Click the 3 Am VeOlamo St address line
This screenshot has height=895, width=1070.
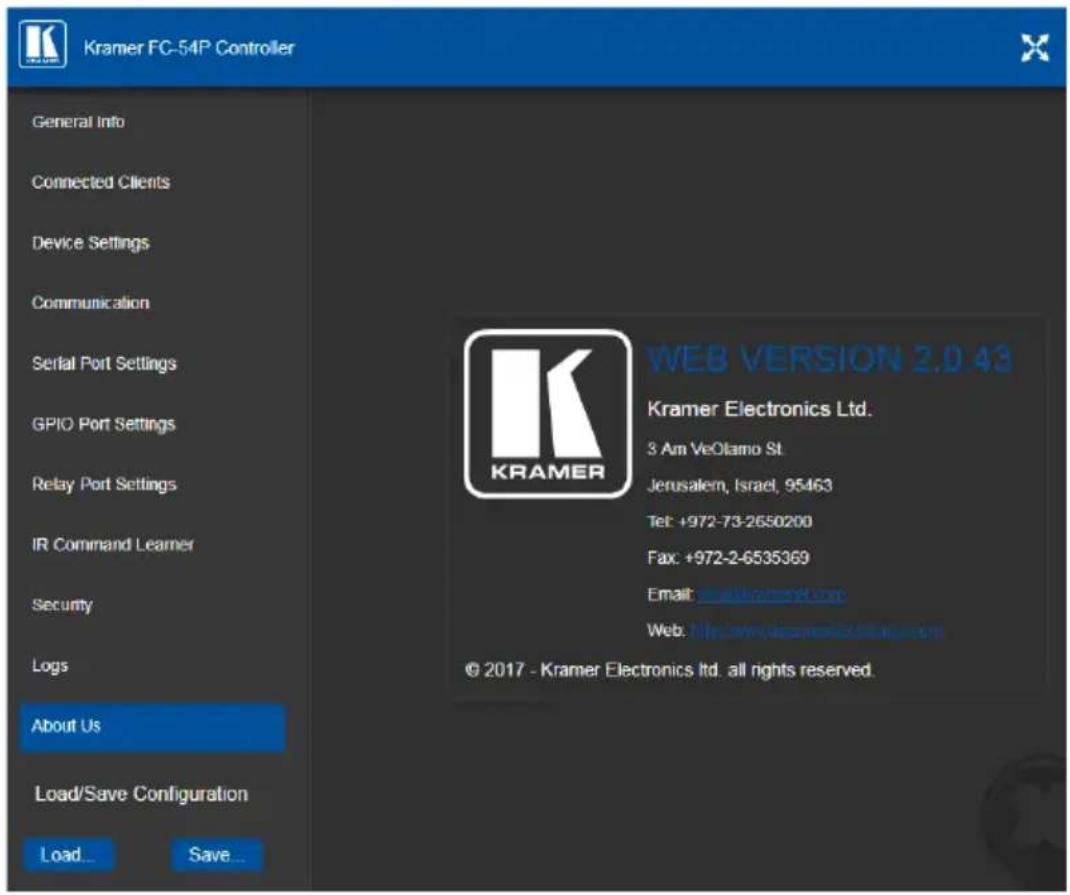click(716, 450)
